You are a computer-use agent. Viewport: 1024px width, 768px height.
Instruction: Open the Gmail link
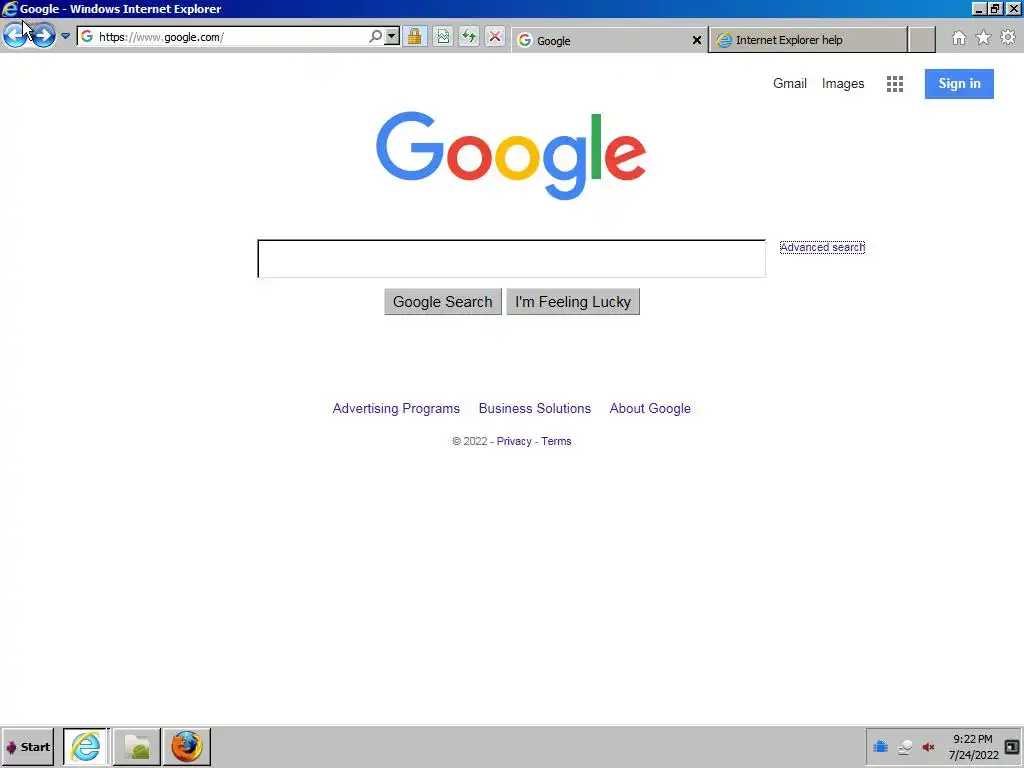click(790, 84)
